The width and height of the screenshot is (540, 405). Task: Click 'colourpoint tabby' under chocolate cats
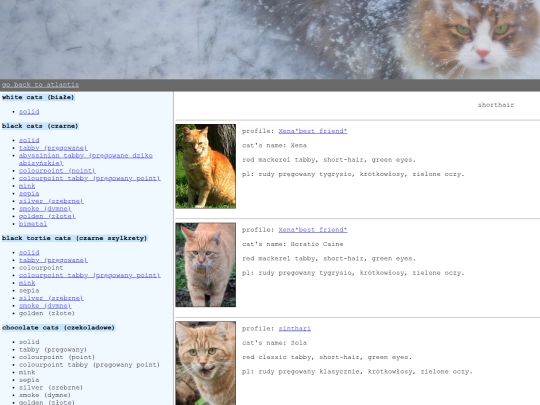90,364
